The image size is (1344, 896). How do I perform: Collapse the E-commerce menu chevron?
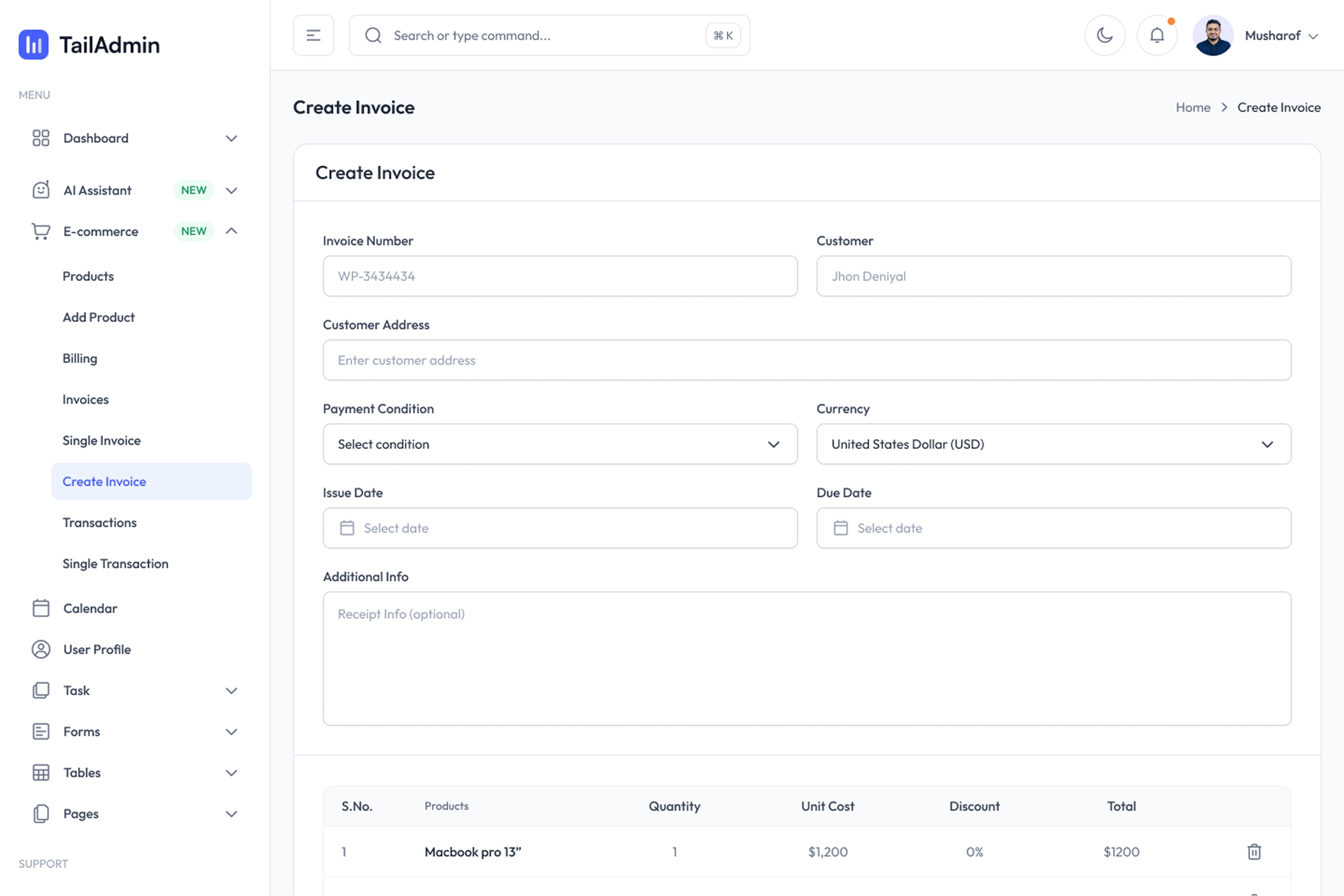coord(232,231)
